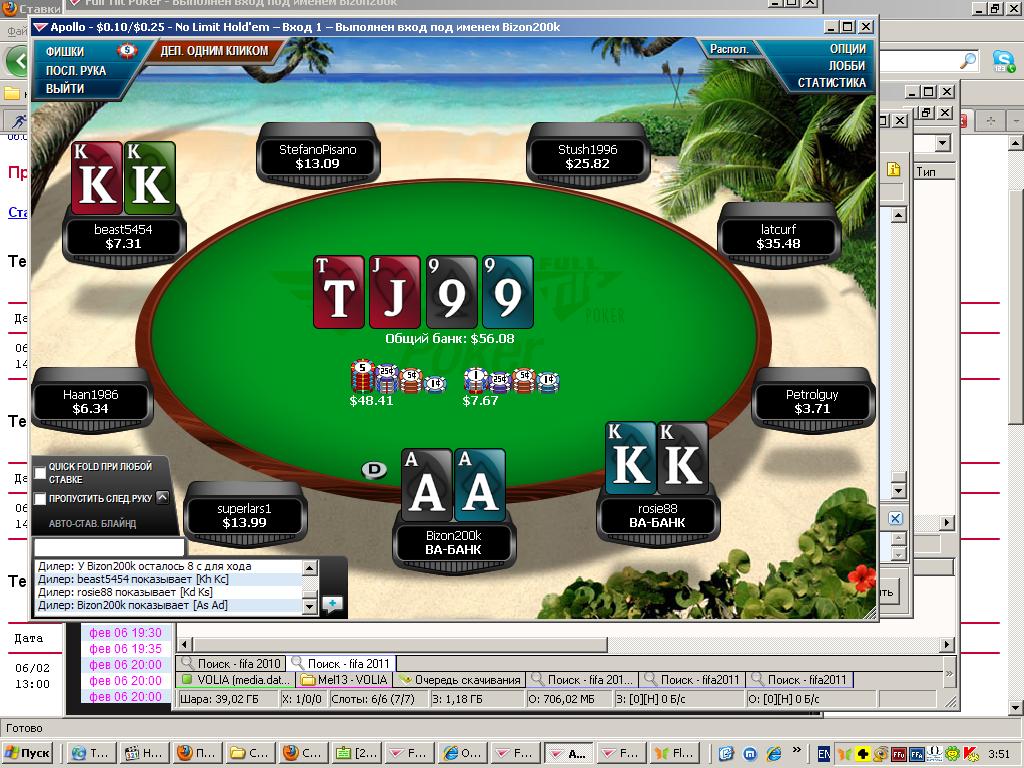This screenshot has width=1024, height=768.
Task: Click the red chip icon beside ФИШКИ
Action: pyautogui.click(x=127, y=50)
